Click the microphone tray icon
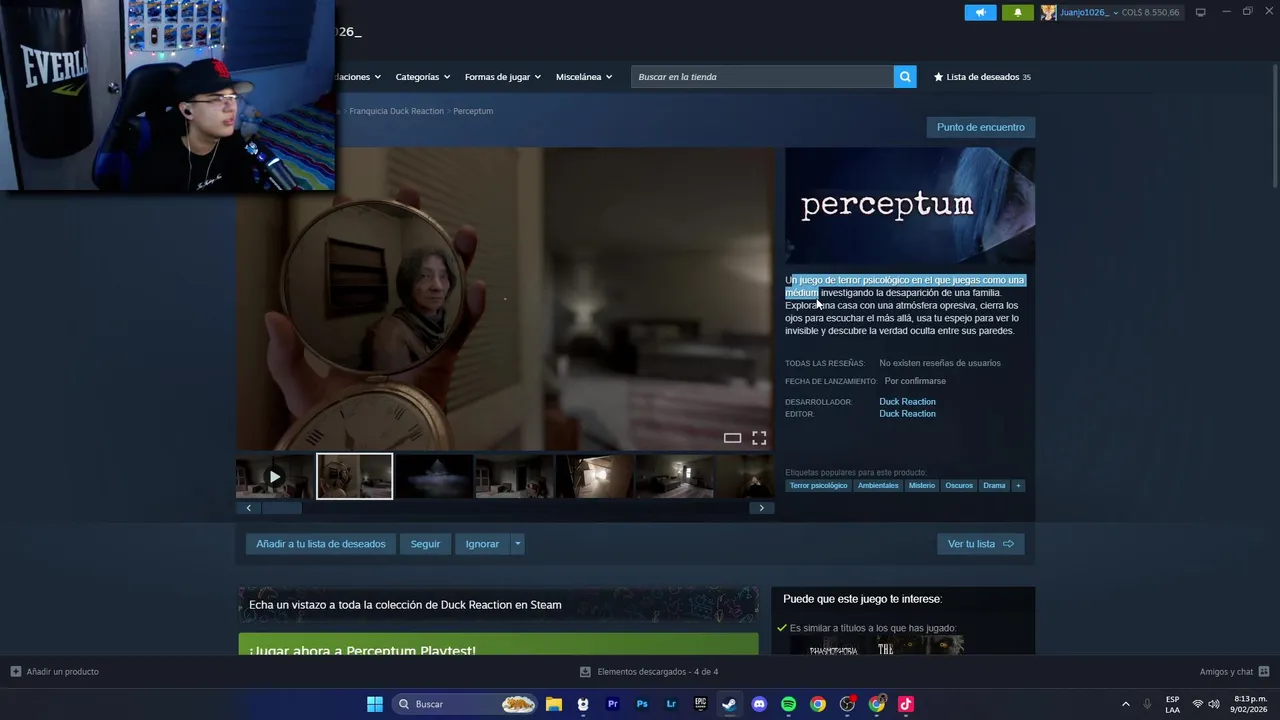 (x=1147, y=704)
